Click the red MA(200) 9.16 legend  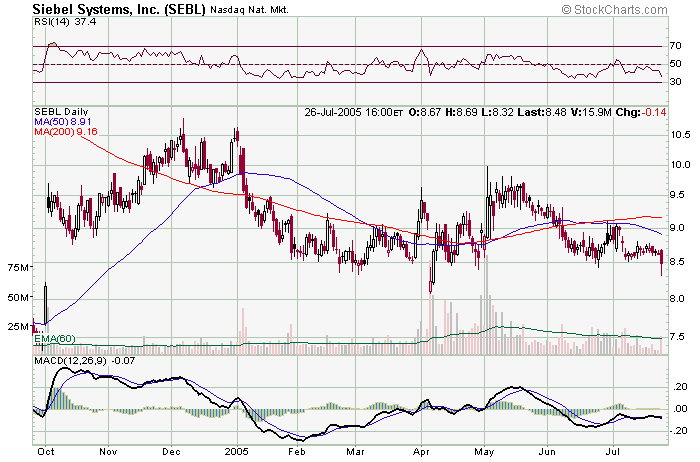(66, 132)
